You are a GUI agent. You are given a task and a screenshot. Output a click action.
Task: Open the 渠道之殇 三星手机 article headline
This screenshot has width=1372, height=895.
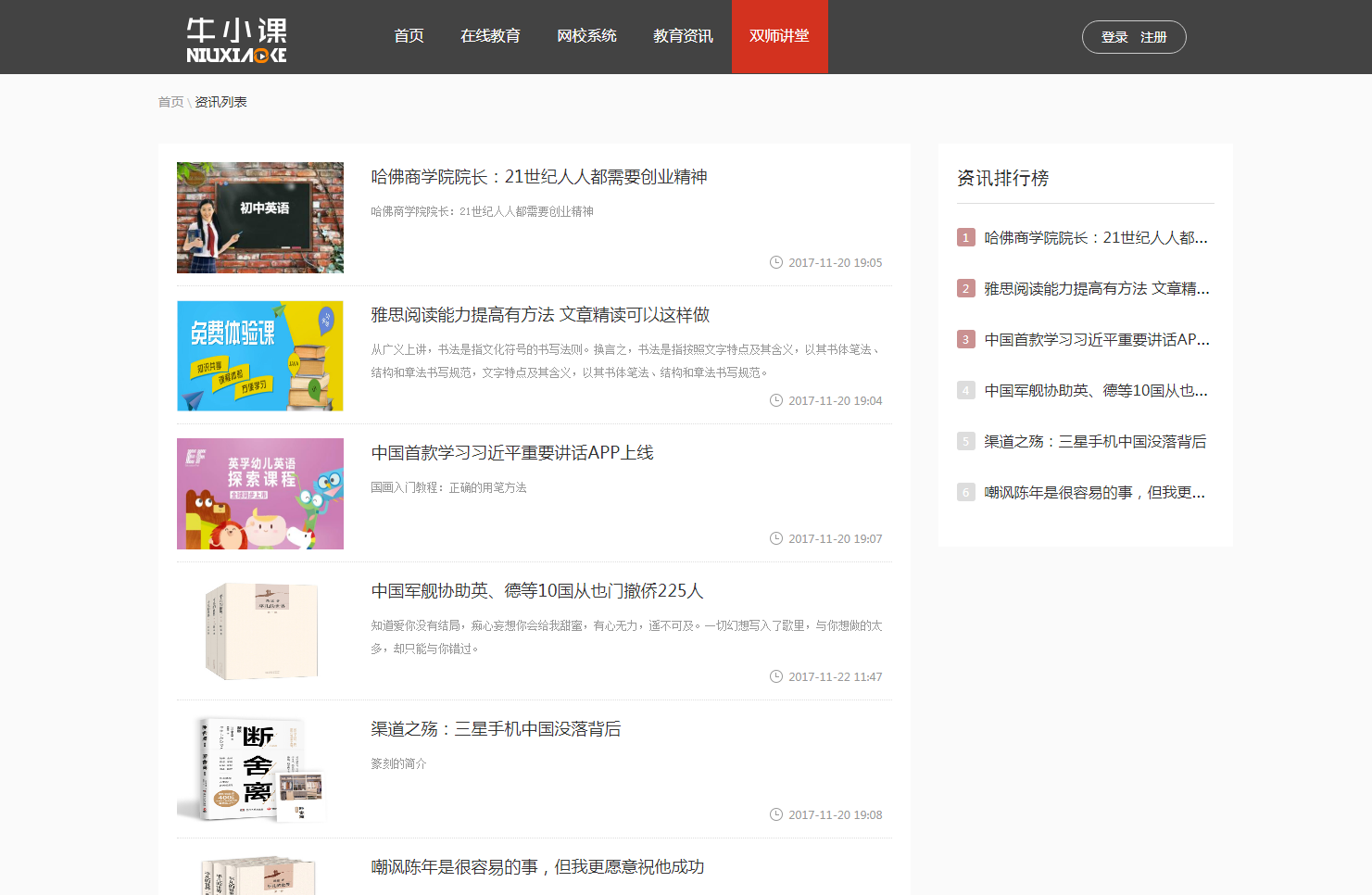tap(496, 729)
